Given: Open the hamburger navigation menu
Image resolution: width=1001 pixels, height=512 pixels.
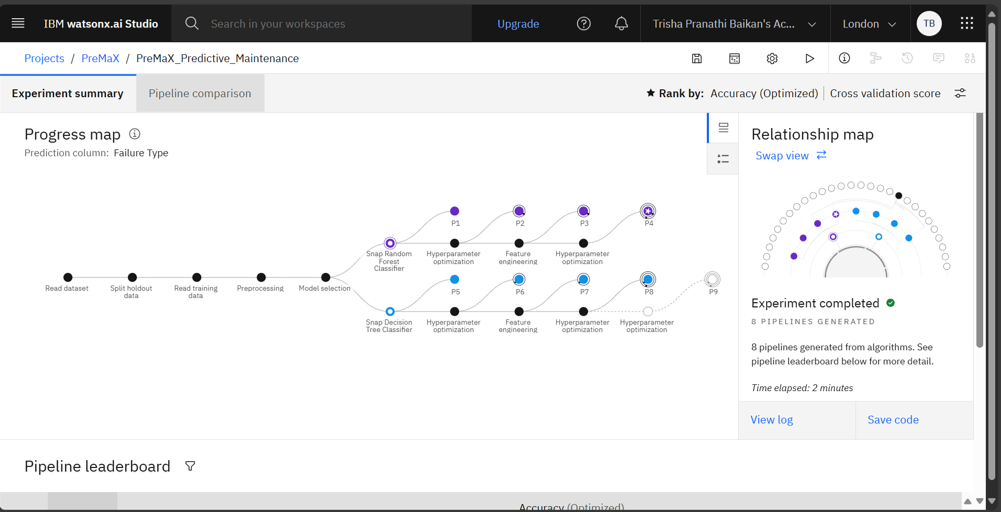Looking at the screenshot, I should [18, 23].
